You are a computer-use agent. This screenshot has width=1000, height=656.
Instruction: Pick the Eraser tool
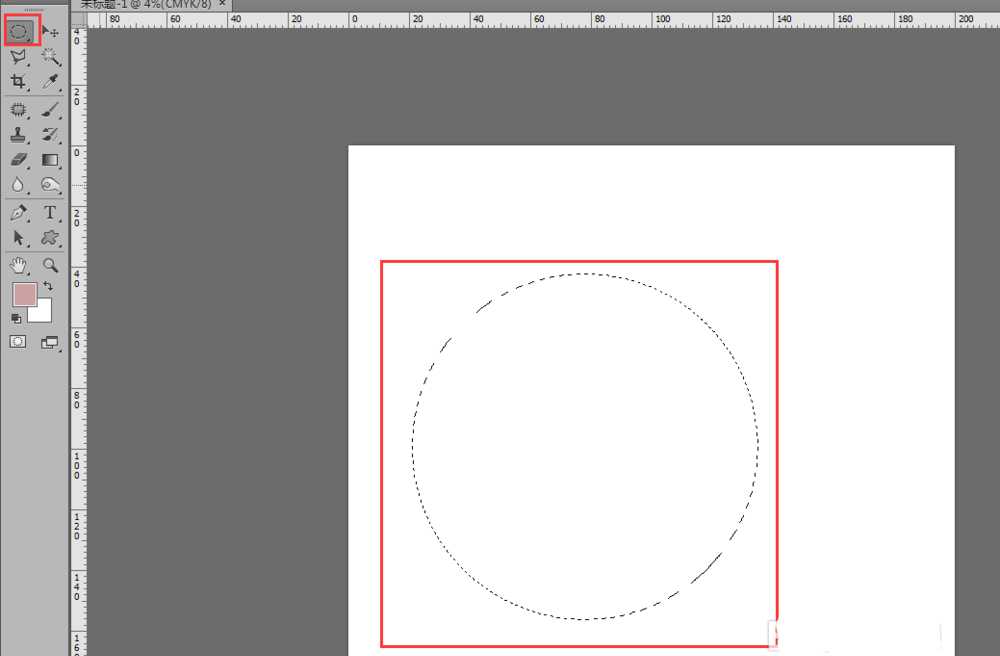(x=18, y=160)
